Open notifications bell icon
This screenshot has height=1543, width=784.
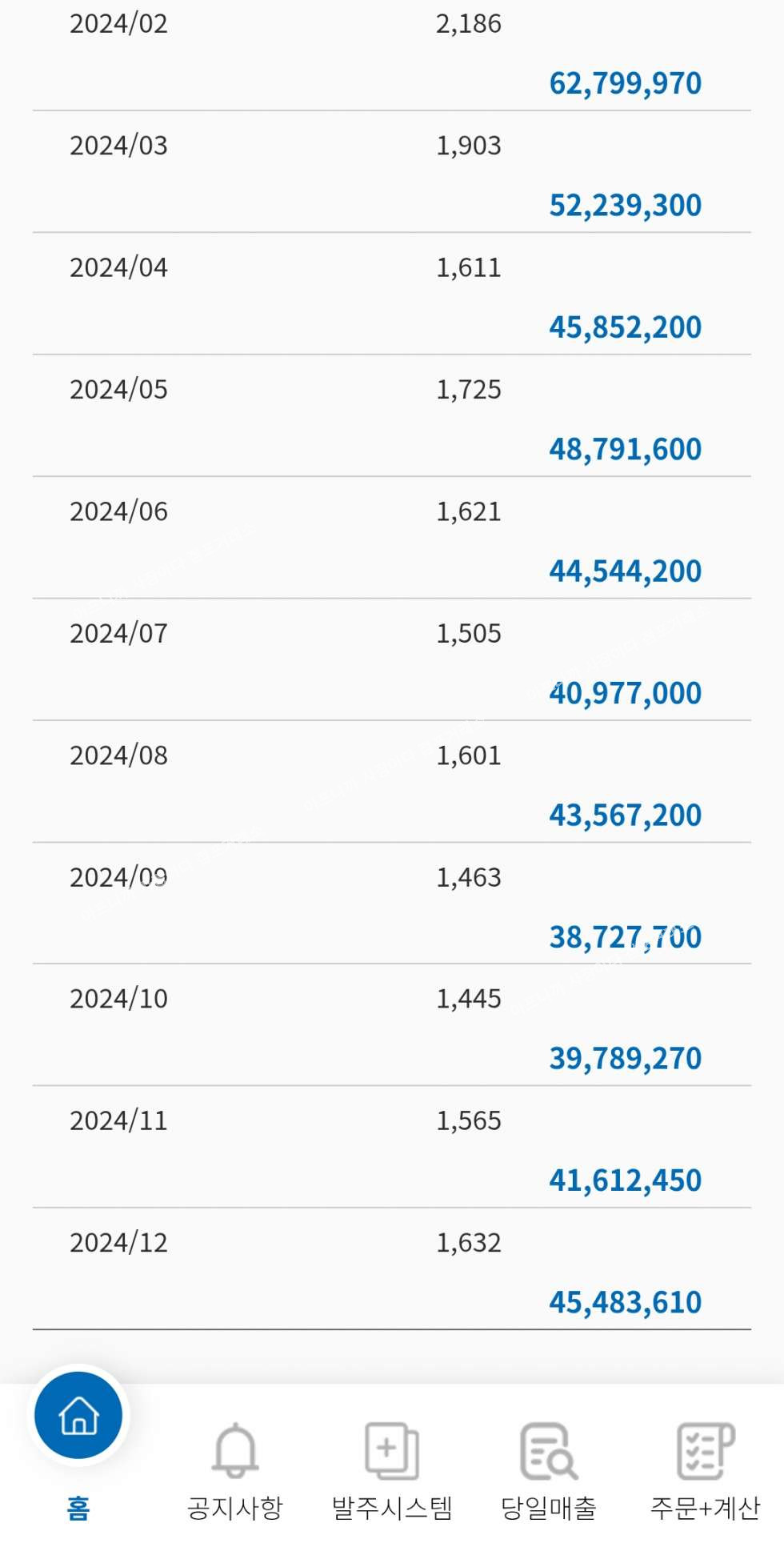tap(235, 1449)
